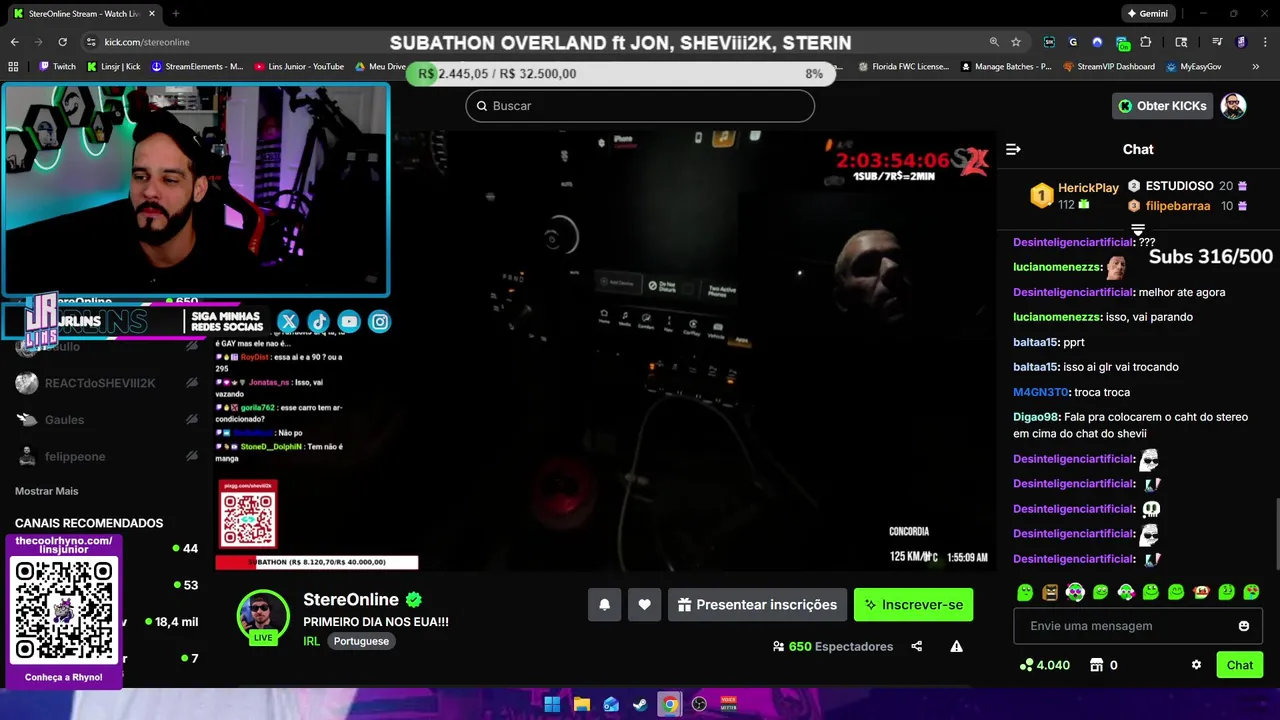Share the StereOnline stream

(916, 646)
